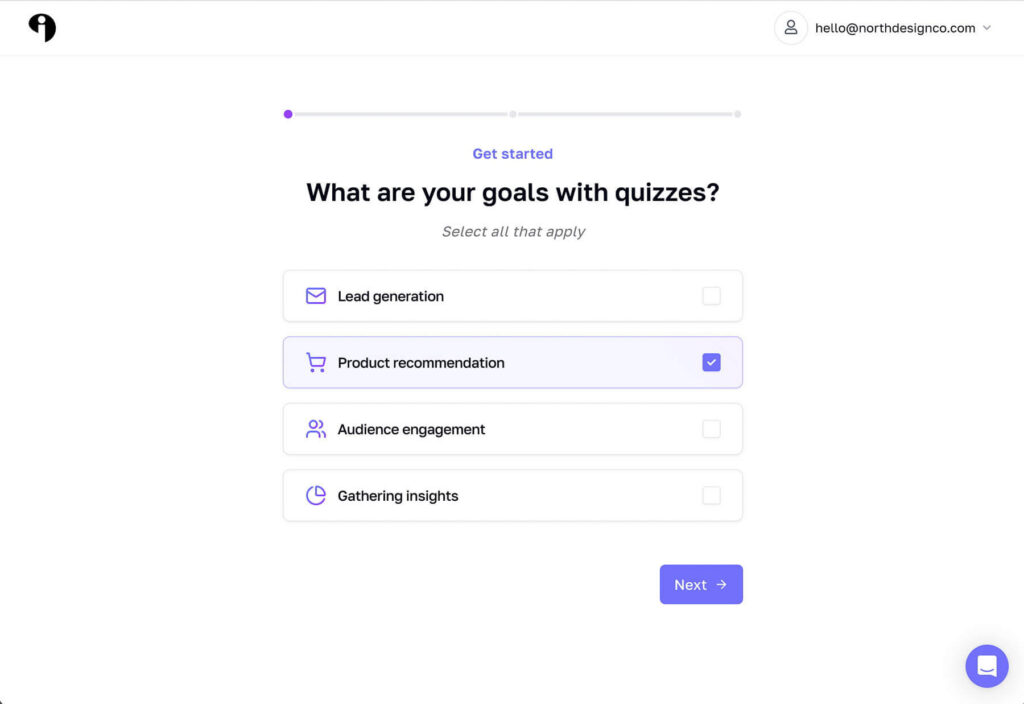Screen dimensions: 1024x704
Task: Tick the Gathering insights checkbox
Action: pyautogui.click(x=711, y=496)
